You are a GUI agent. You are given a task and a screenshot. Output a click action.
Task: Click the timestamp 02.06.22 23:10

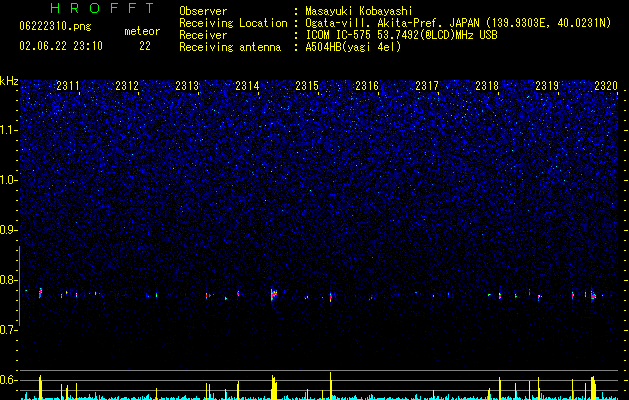point(61,46)
